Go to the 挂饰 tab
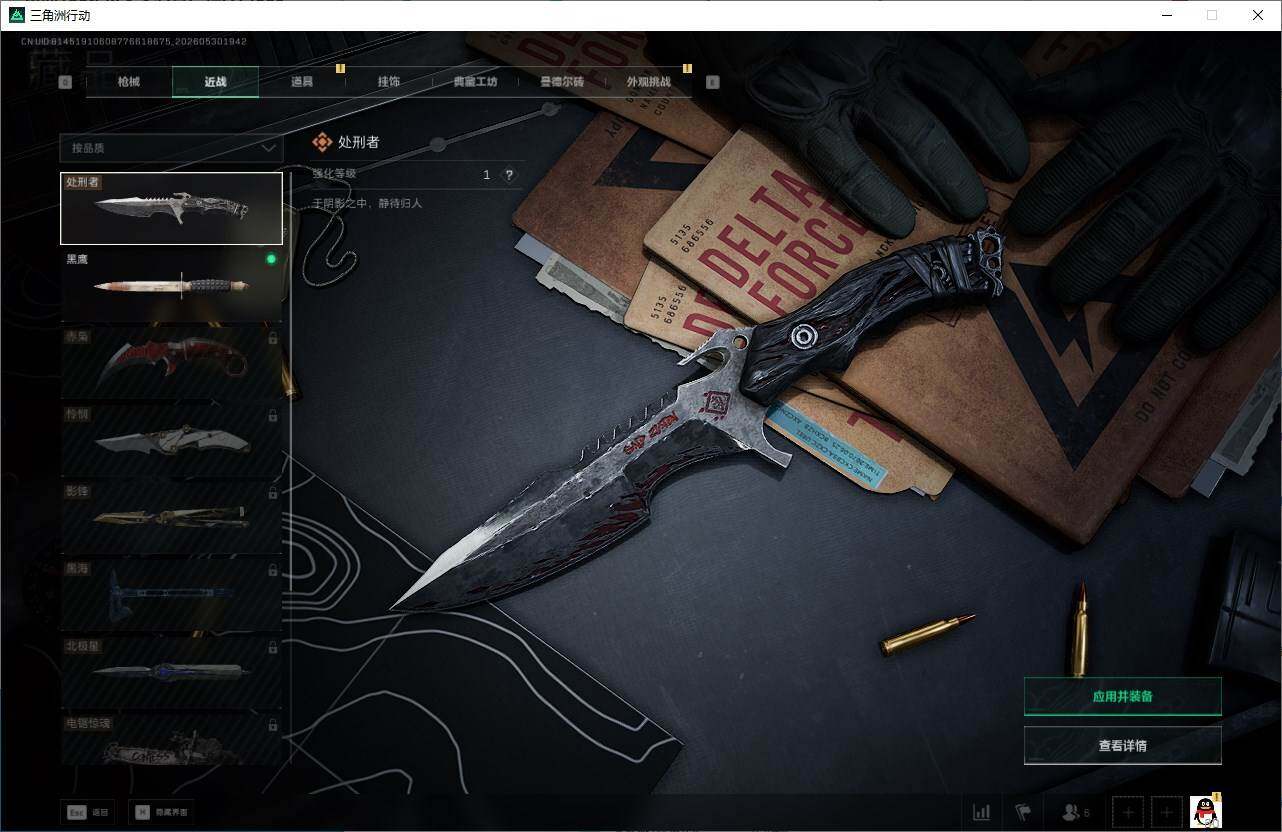 click(x=389, y=82)
